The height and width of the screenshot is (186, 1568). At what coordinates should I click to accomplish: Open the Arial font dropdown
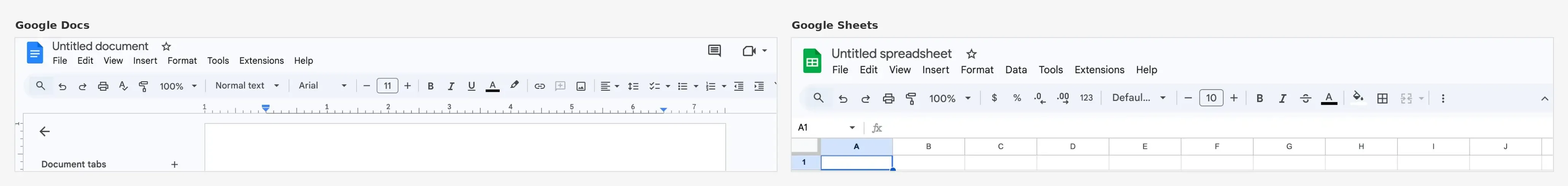pos(323,86)
